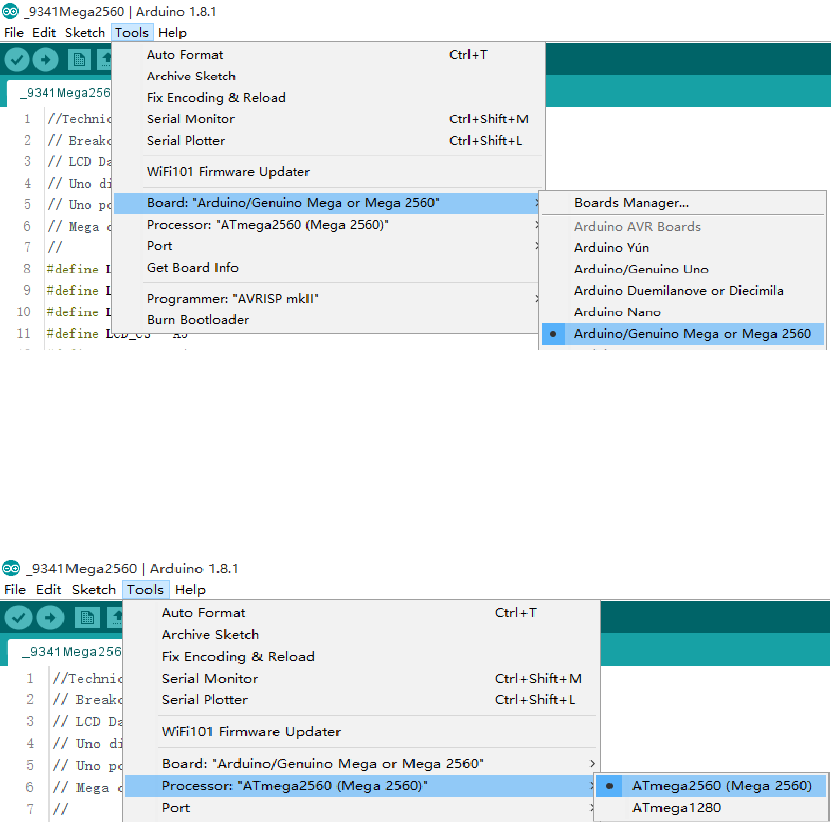
Task: Choose Archive Sketch in bottom Tools menu
Action: [x=361, y=634]
